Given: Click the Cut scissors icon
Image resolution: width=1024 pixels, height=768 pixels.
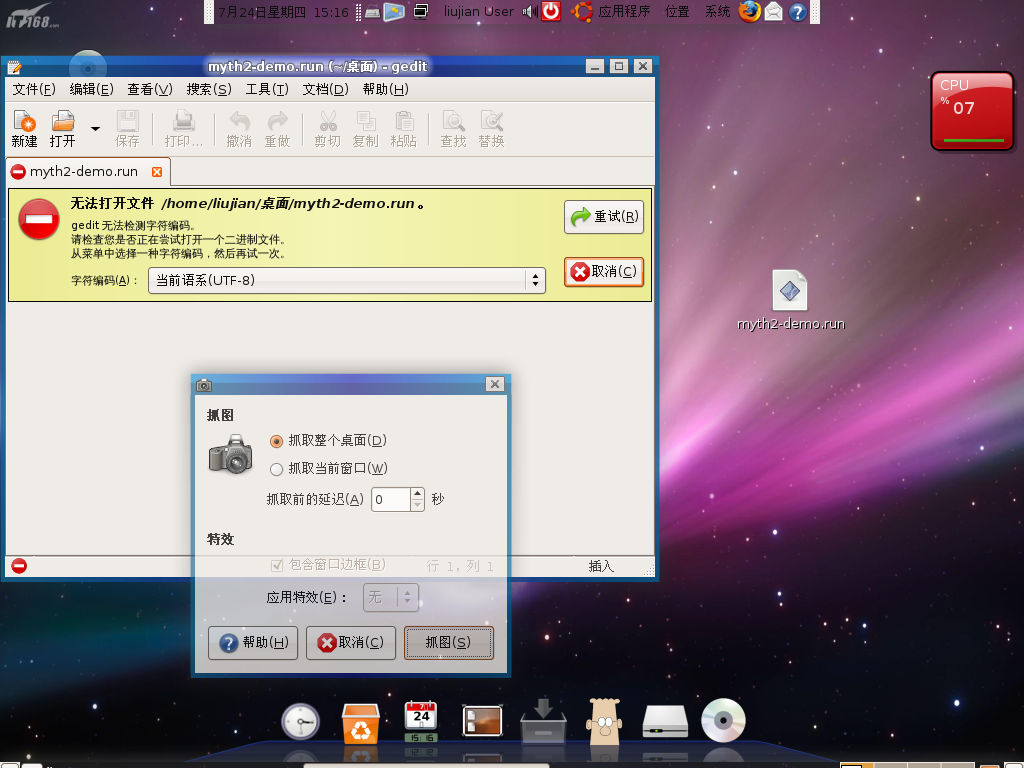Looking at the screenshot, I should [x=328, y=129].
